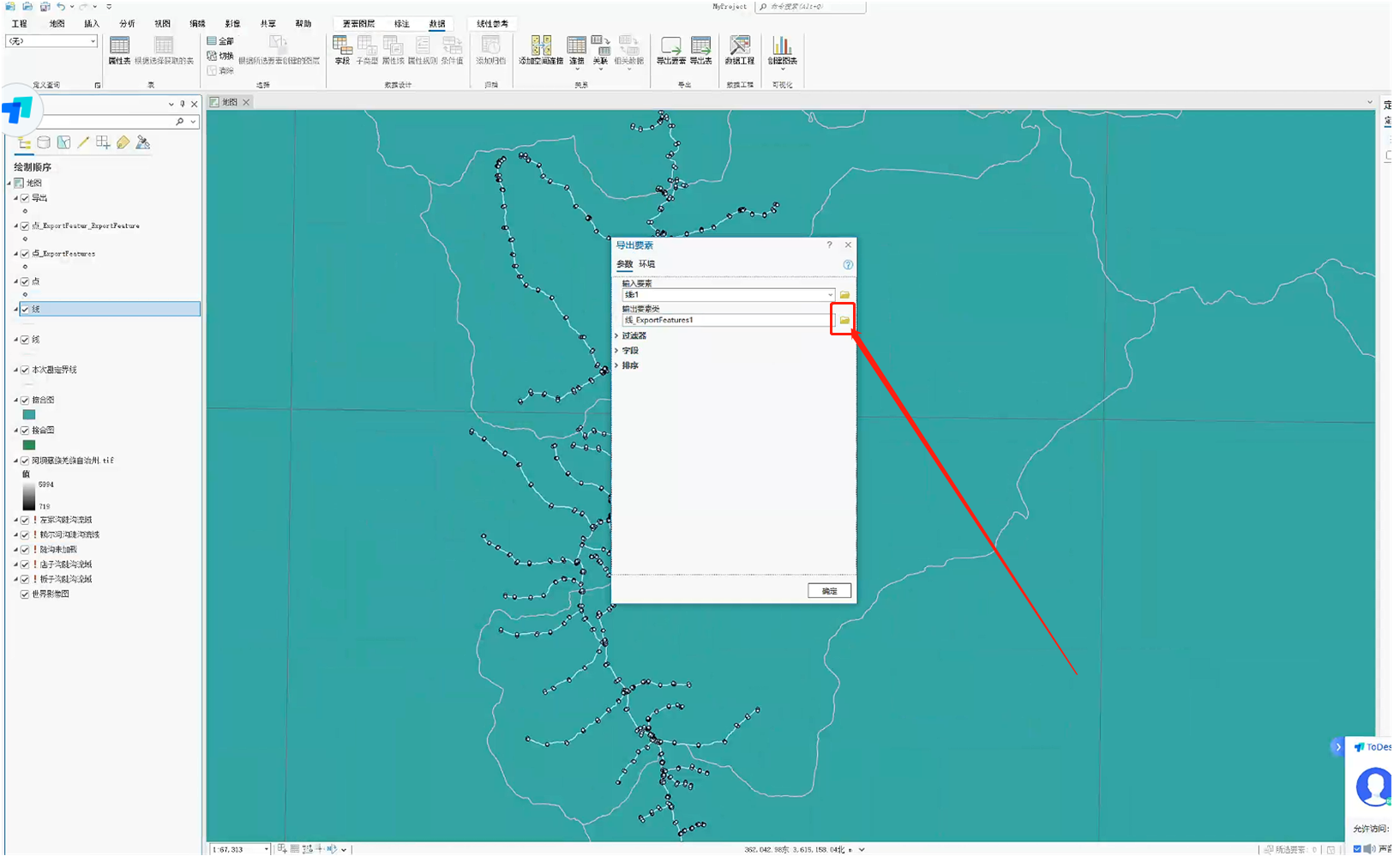Switch to list by perspective imagery
Image resolution: width=1400 pixels, height=862 pixels.
point(143,143)
